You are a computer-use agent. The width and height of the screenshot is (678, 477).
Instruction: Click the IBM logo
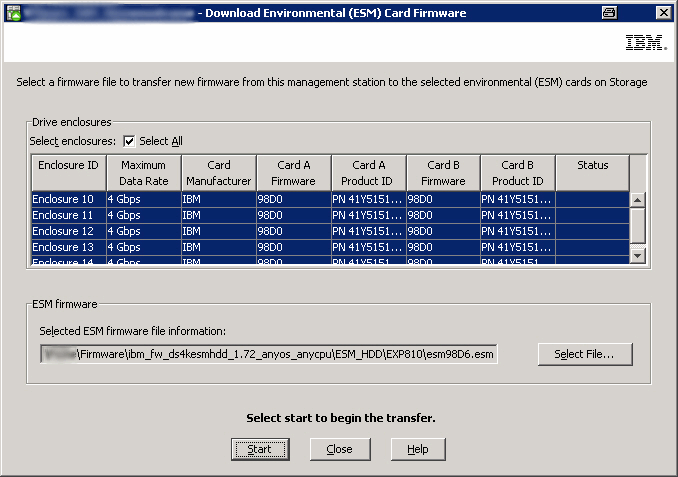(640, 44)
